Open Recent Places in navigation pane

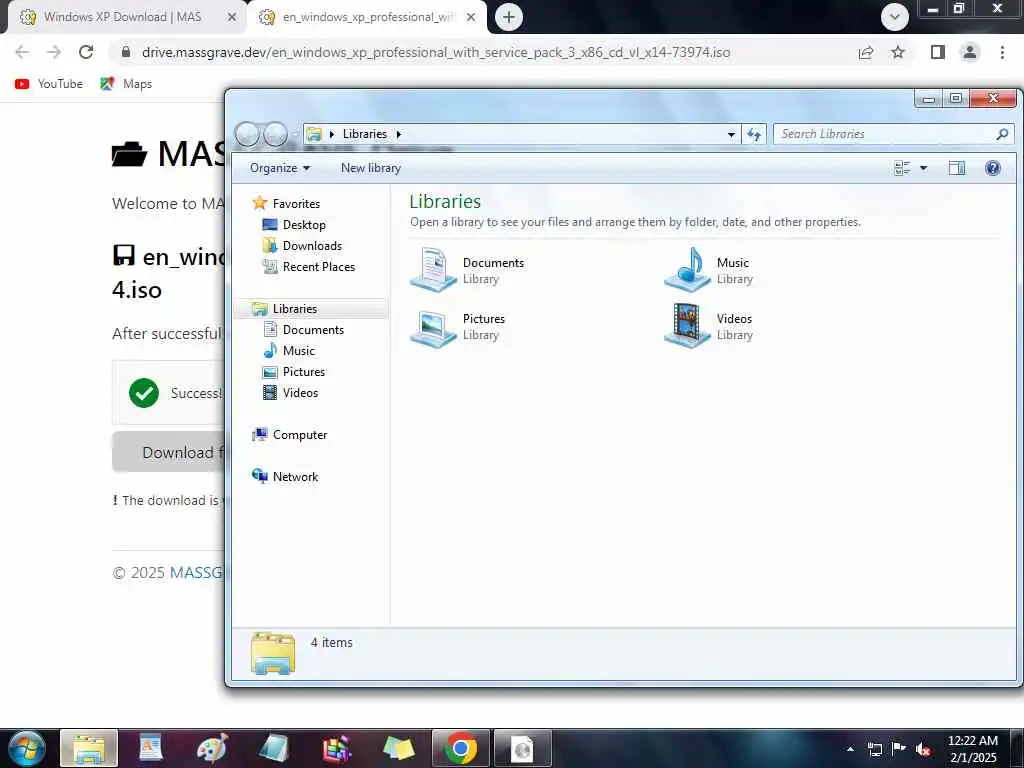318,266
